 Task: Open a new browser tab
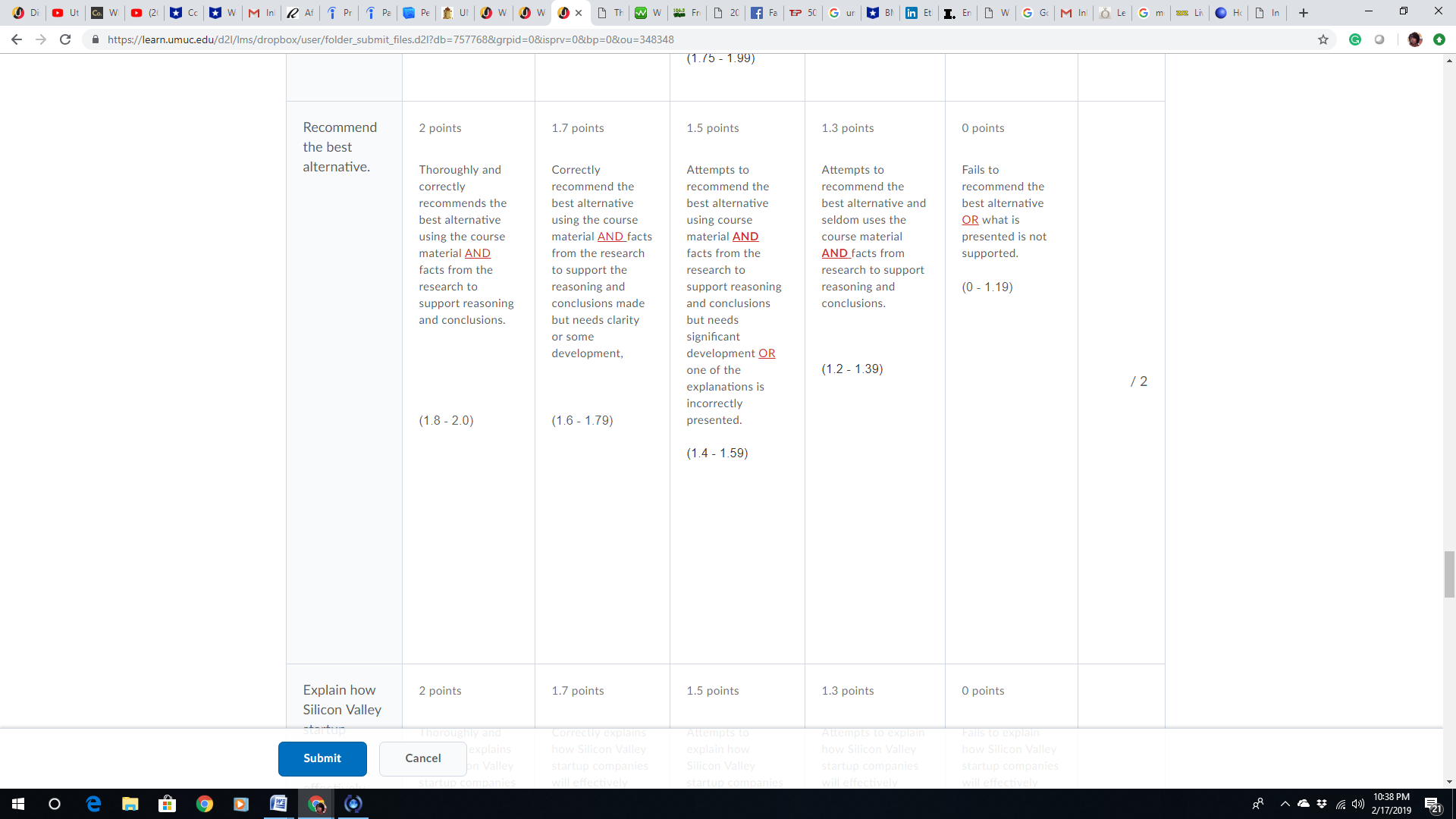pos(1304,13)
